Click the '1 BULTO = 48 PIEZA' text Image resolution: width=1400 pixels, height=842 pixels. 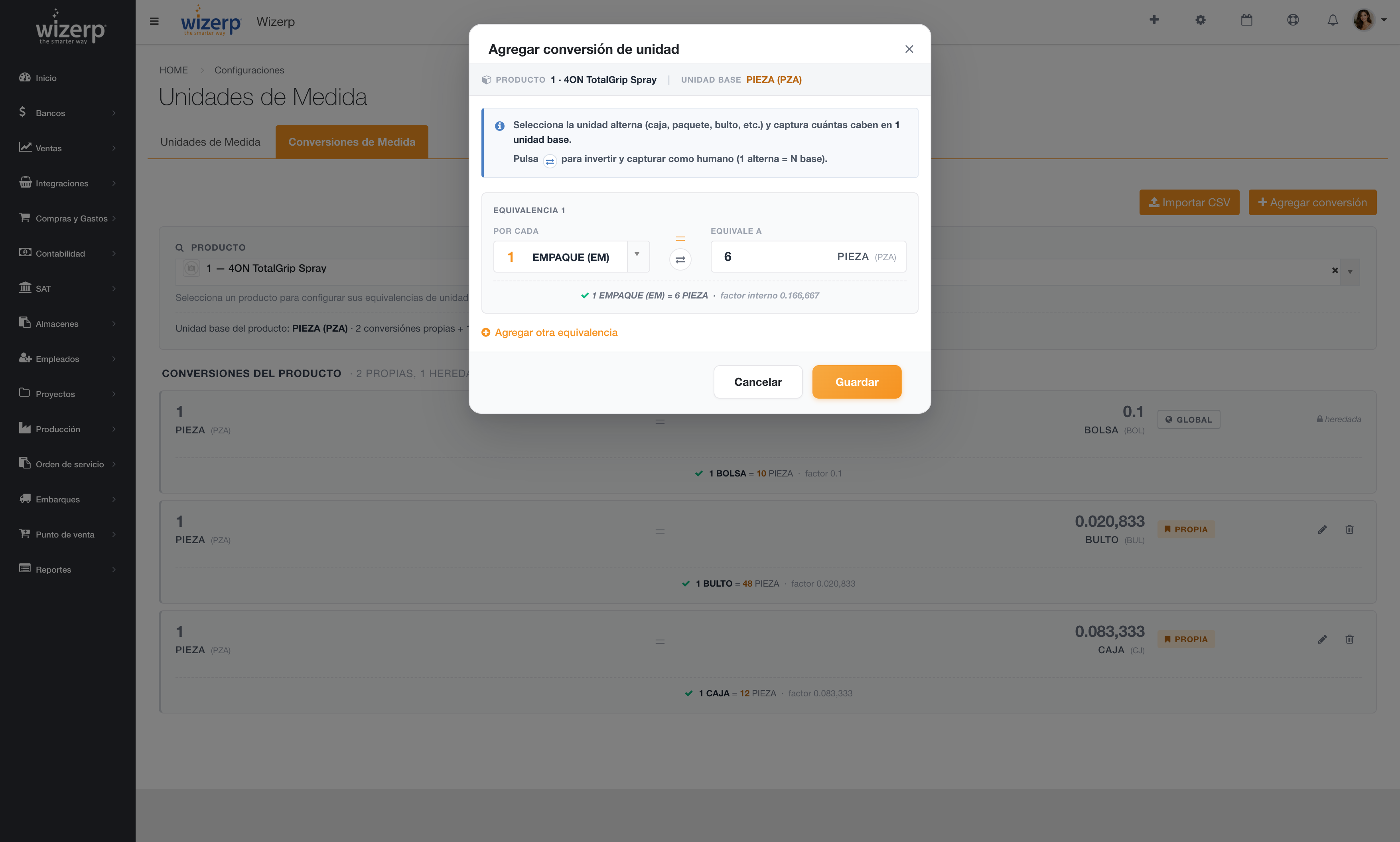(x=737, y=584)
